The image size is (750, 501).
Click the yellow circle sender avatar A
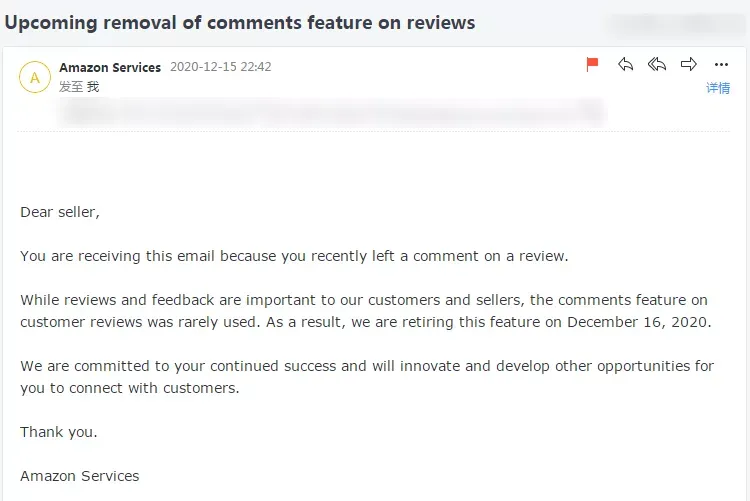(x=35, y=77)
